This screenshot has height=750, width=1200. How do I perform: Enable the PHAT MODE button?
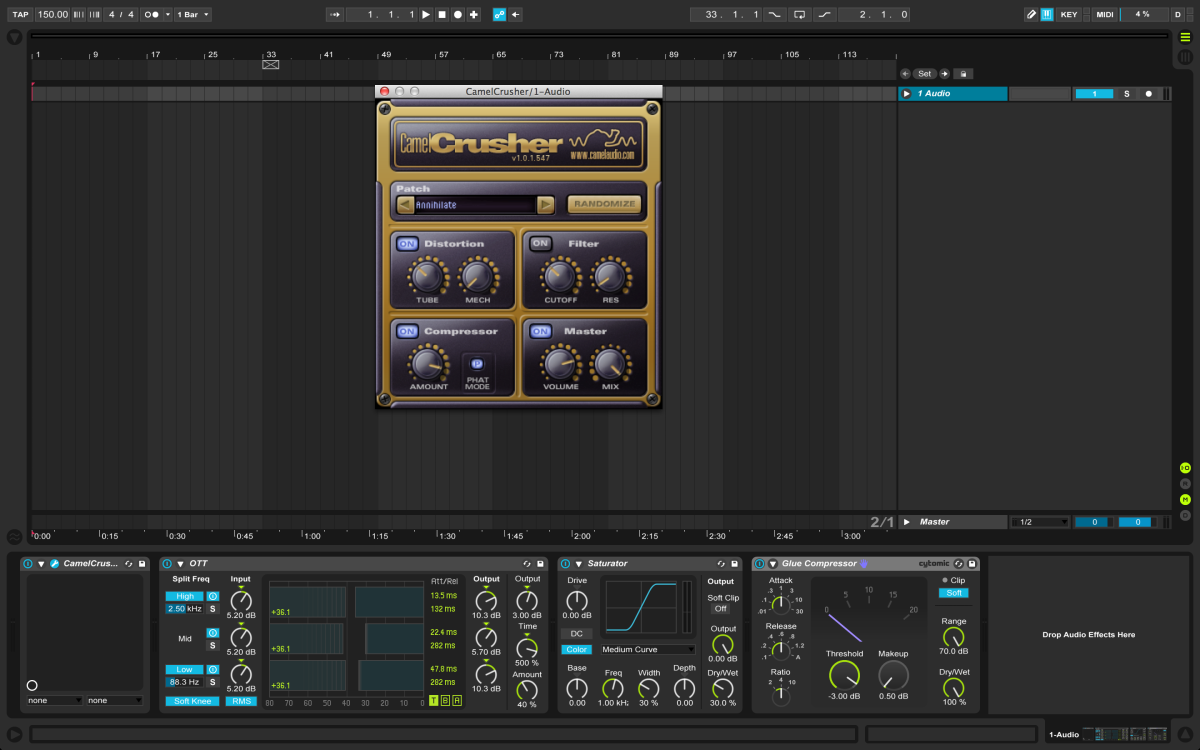pos(477,365)
